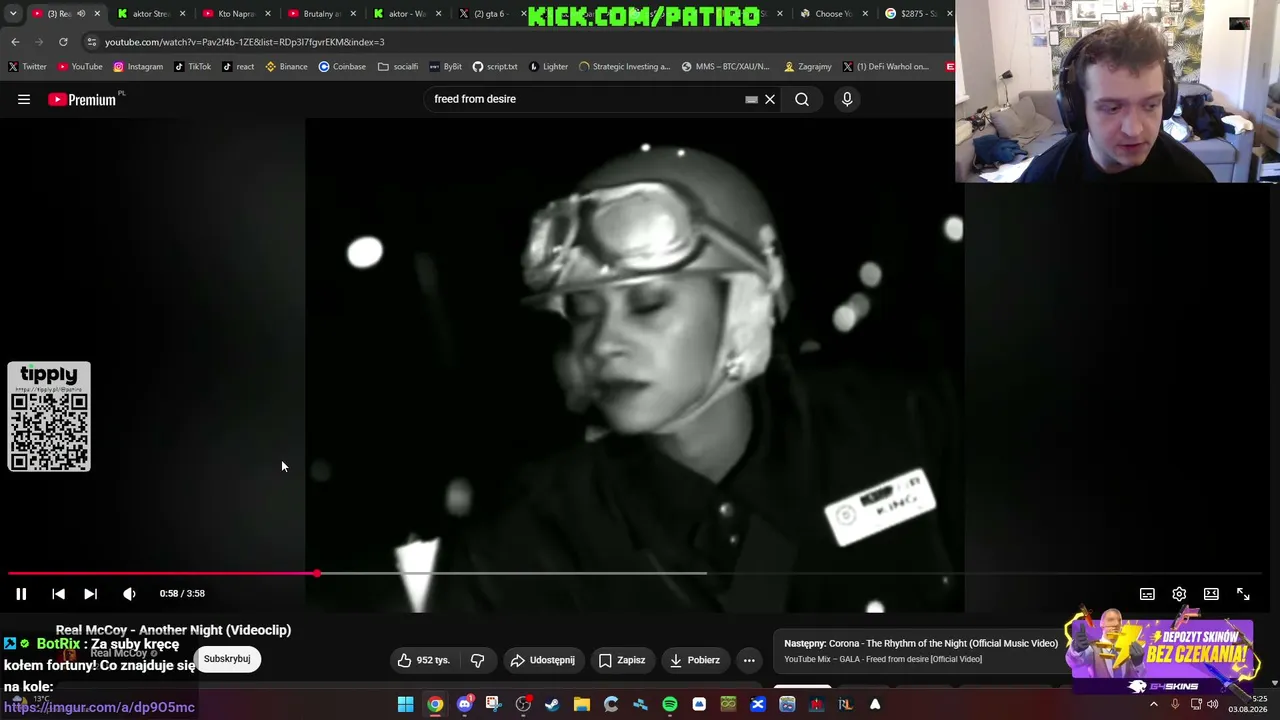
Task: Open the script.txt GitHub bookmark
Action: point(495,67)
